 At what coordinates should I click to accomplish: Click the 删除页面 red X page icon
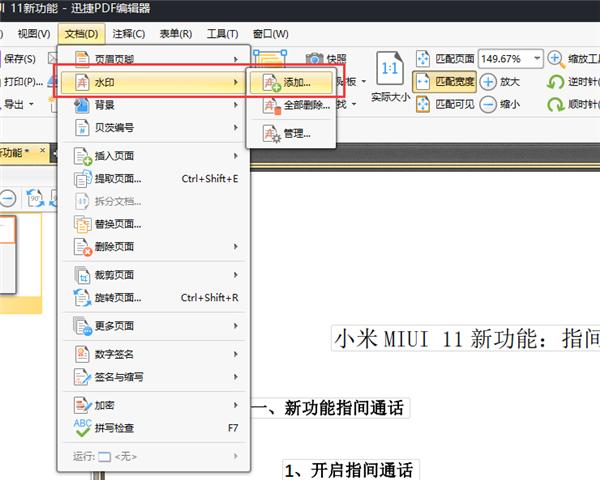tap(83, 247)
